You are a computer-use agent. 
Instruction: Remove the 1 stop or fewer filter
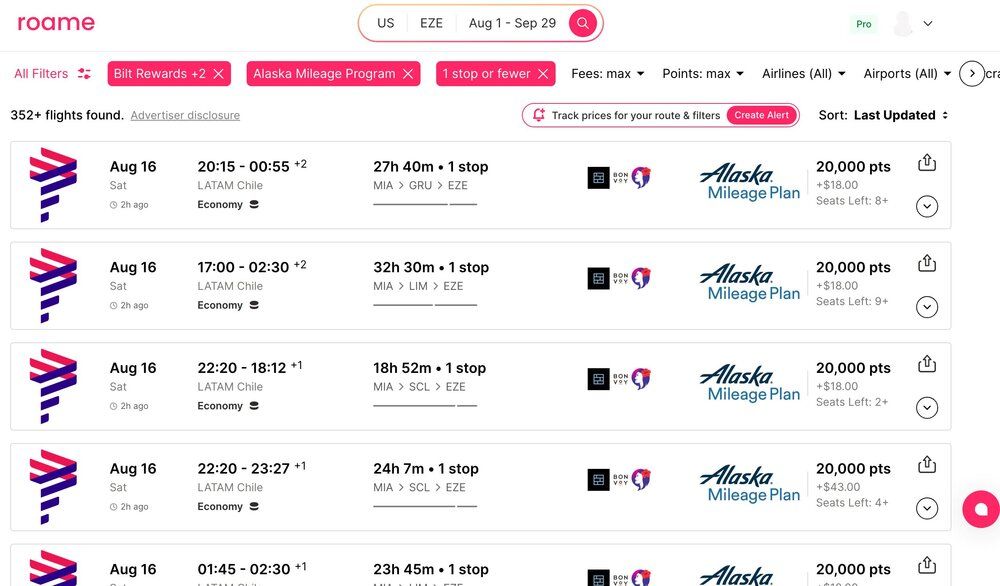543,74
